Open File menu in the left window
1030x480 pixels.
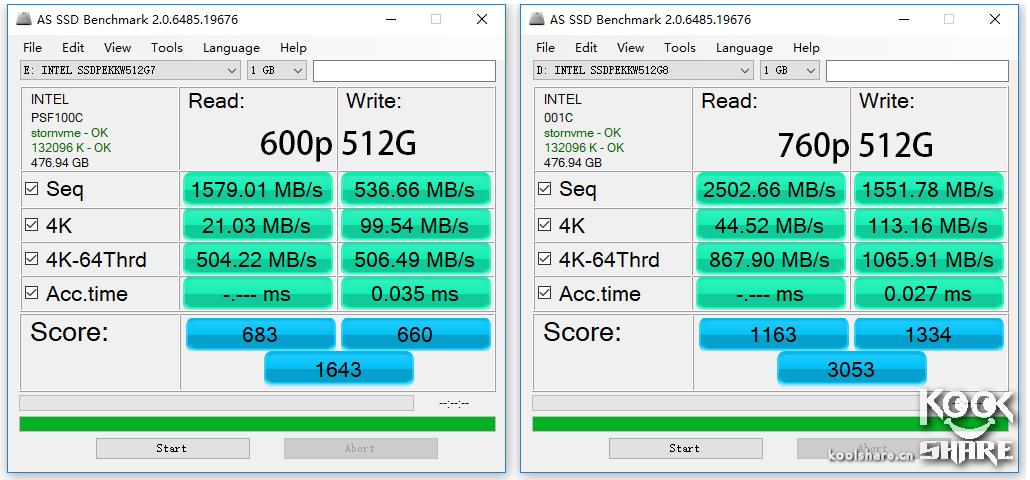pos(32,47)
